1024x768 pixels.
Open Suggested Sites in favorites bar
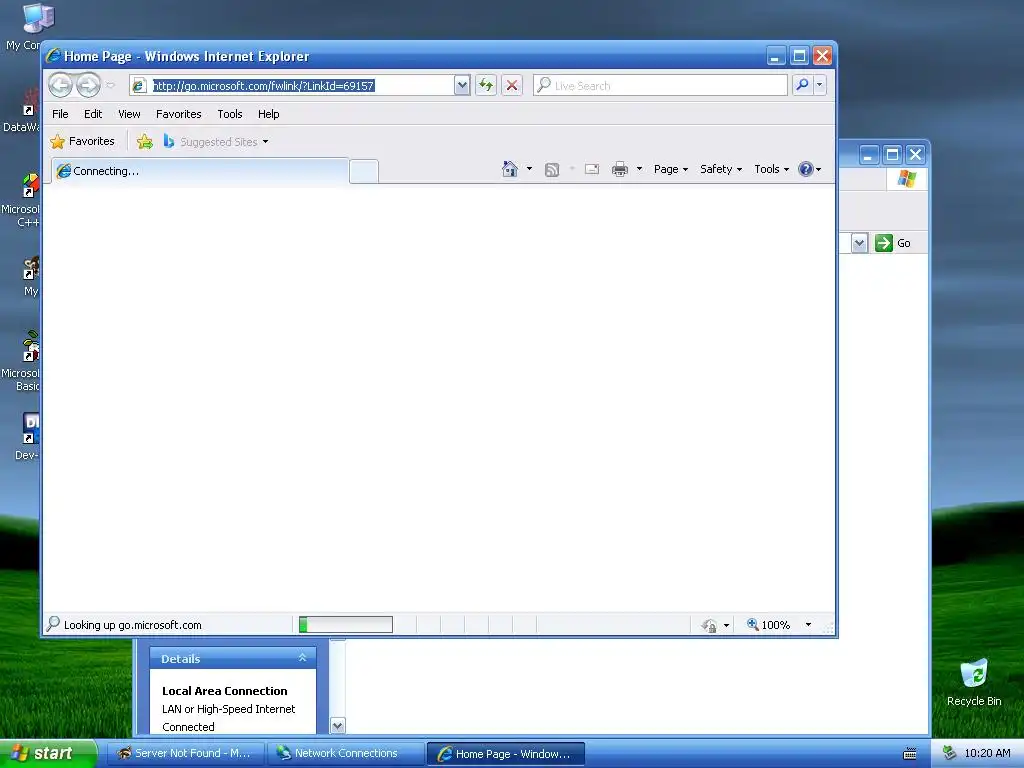tap(216, 142)
